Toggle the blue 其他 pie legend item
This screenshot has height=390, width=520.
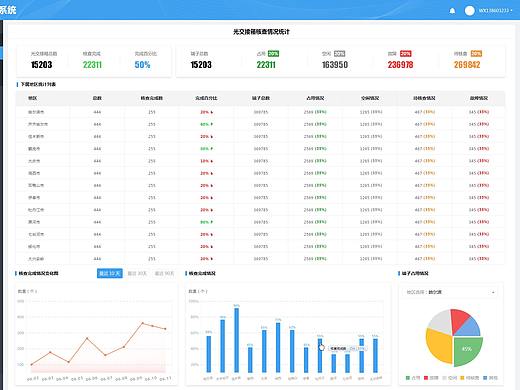490,378
